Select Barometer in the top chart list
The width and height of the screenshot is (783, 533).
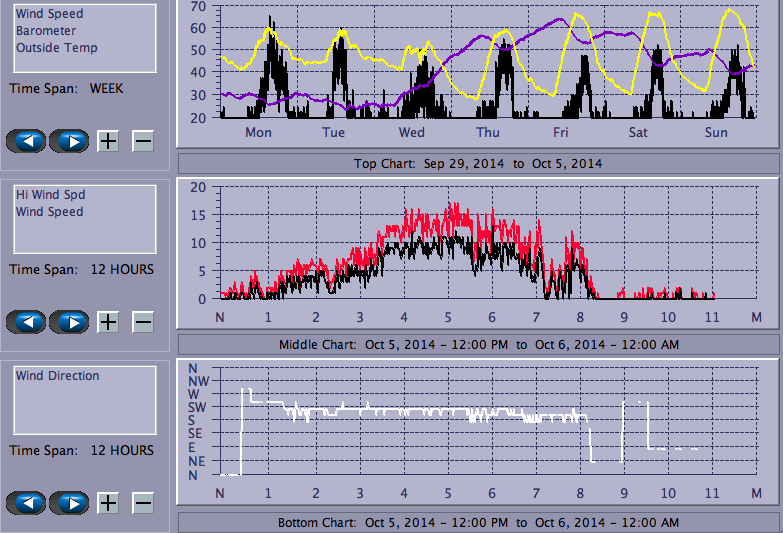pyautogui.click(x=45, y=31)
